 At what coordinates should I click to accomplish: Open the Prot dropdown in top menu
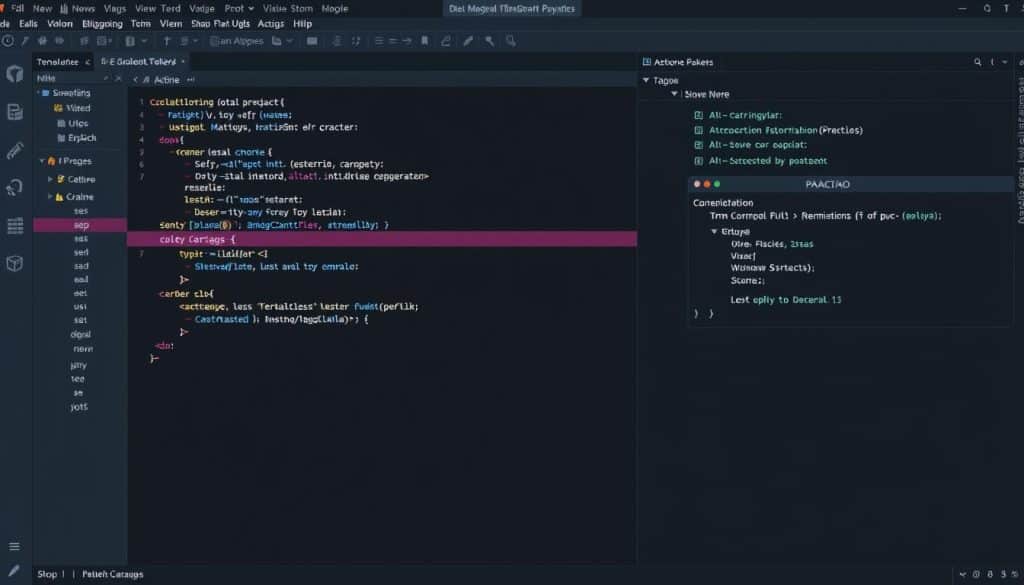click(239, 8)
